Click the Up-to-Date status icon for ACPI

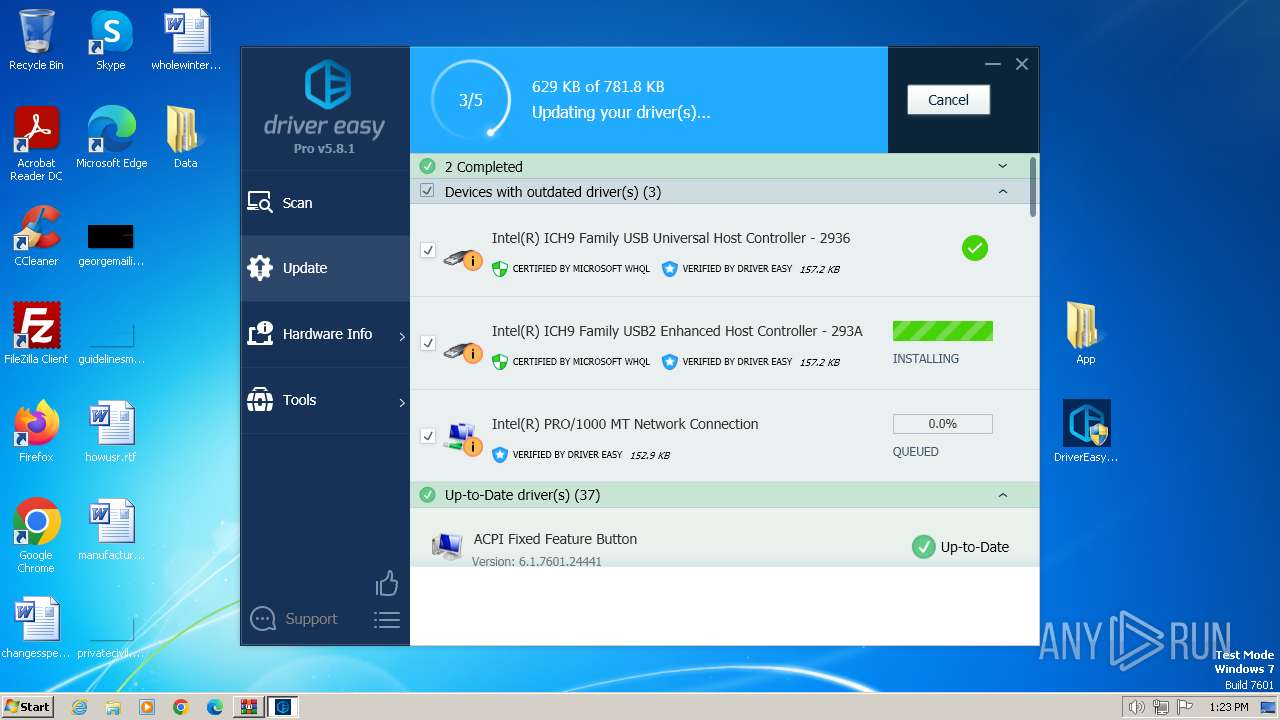tap(923, 547)
